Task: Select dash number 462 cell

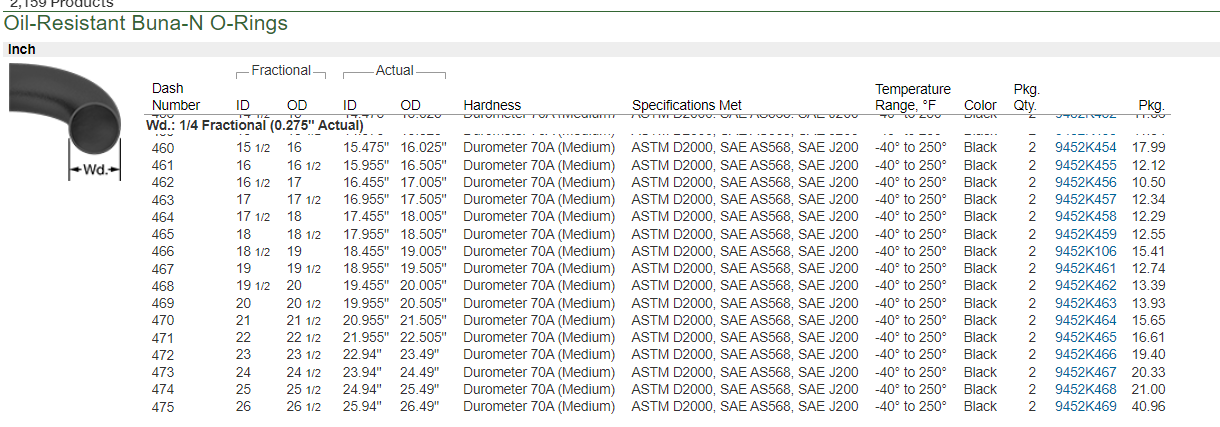Action: coord(163,182)
